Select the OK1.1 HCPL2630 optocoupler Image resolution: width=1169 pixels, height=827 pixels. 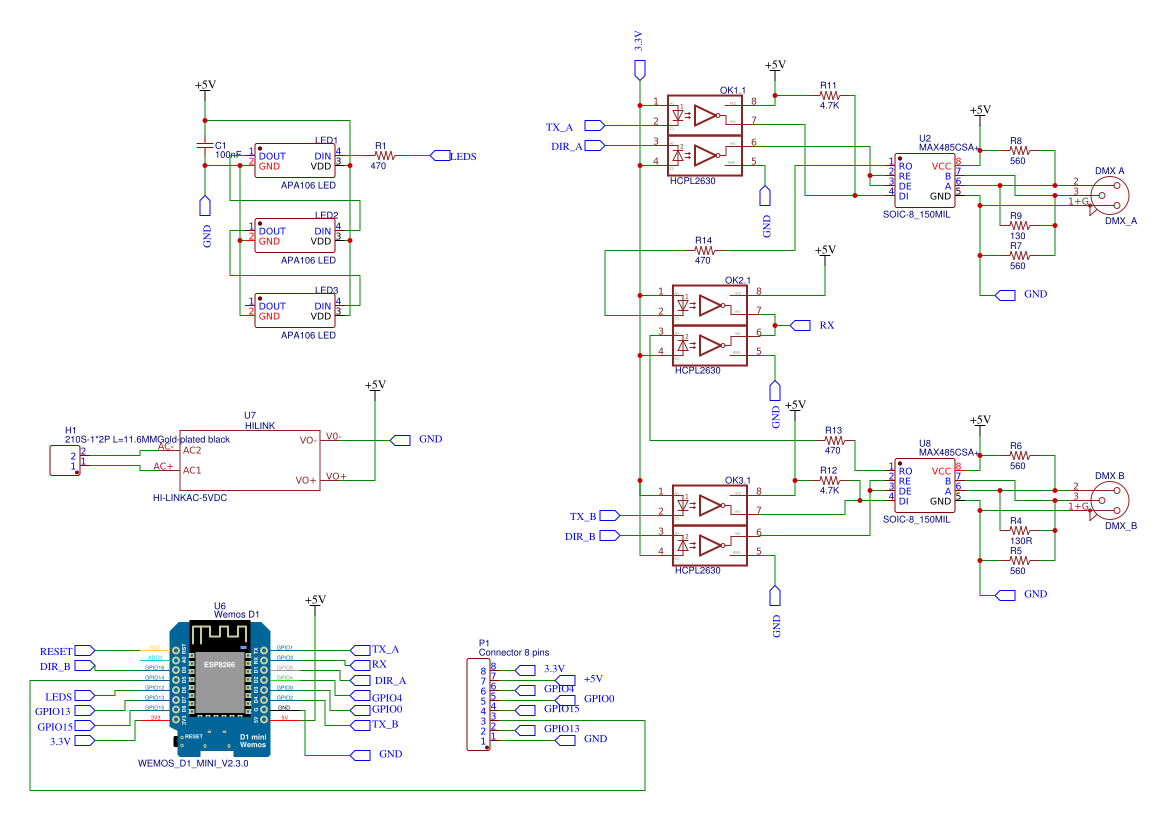(705, 136)
